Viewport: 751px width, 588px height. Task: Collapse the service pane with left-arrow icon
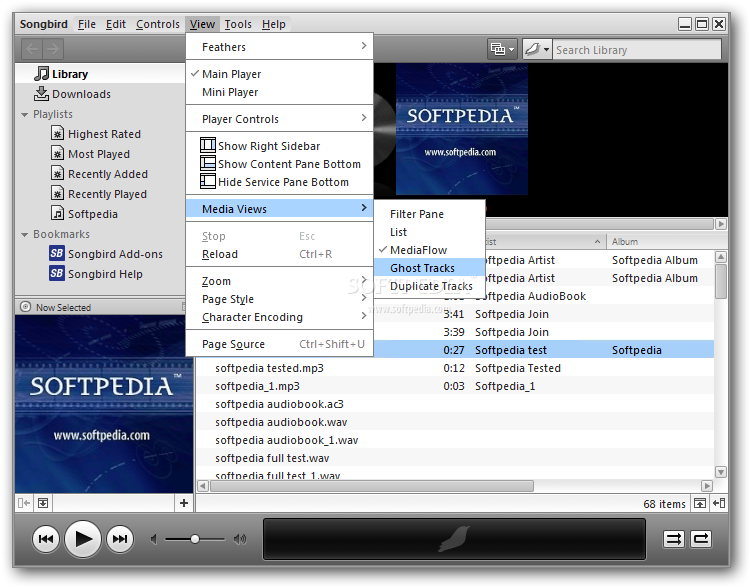[24, 503]
